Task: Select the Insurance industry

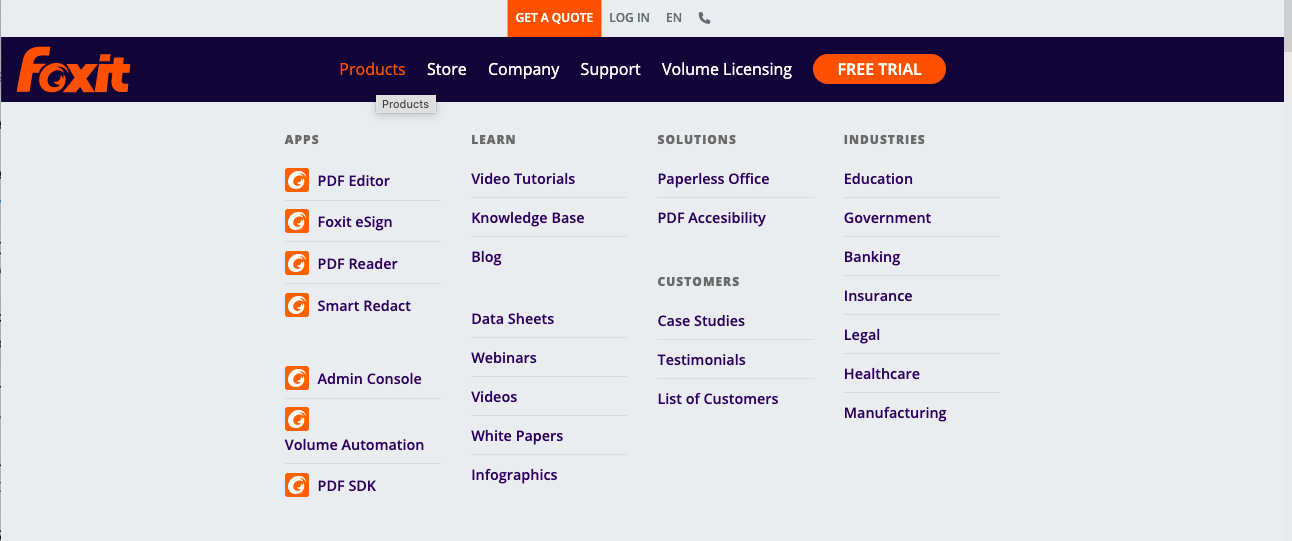Action: [x=878, y=296]
